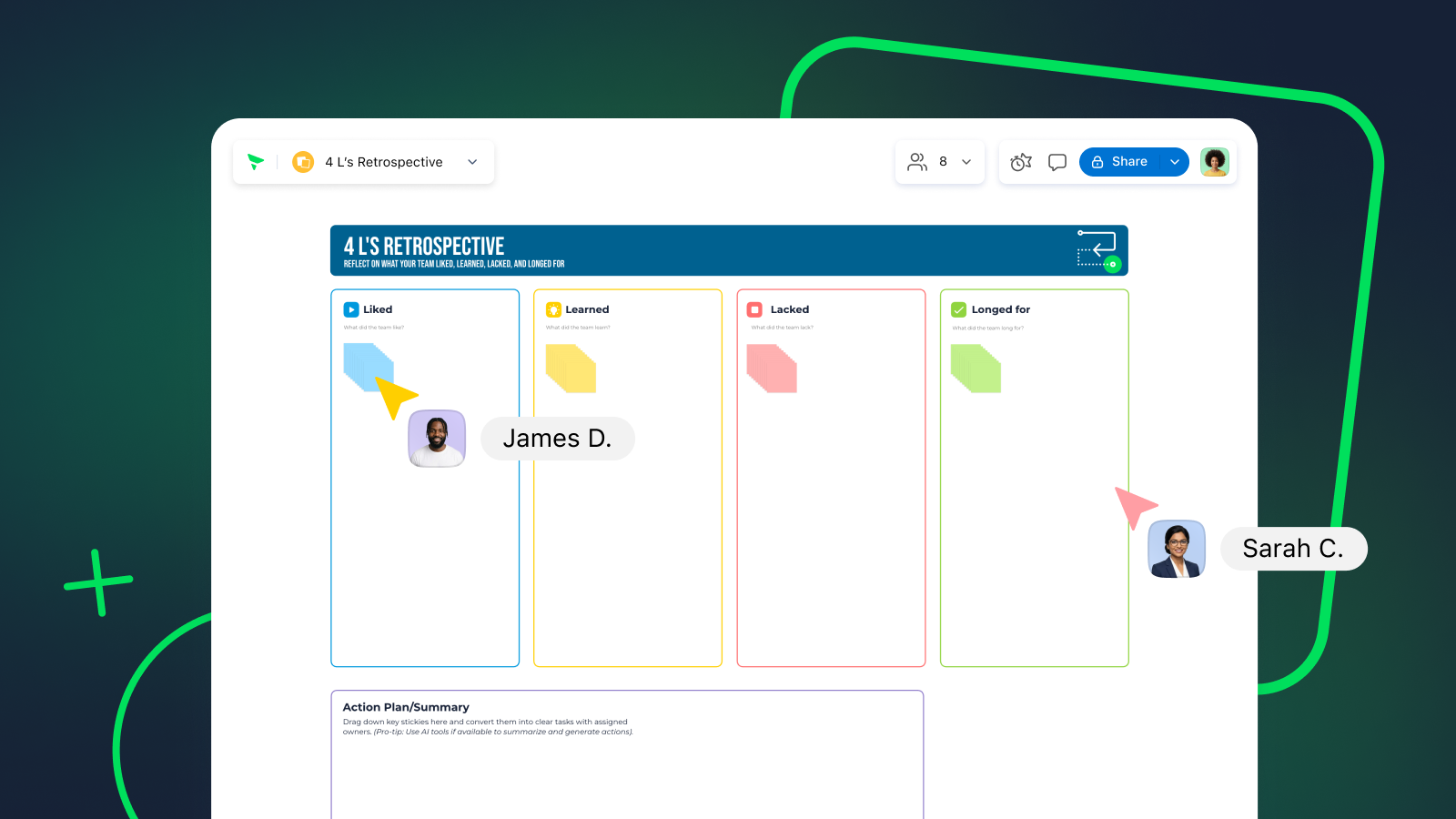Click the workflow icon in the blue banner
Viewport: 1456px width, 819px height.
click(x=1098, y=250)
